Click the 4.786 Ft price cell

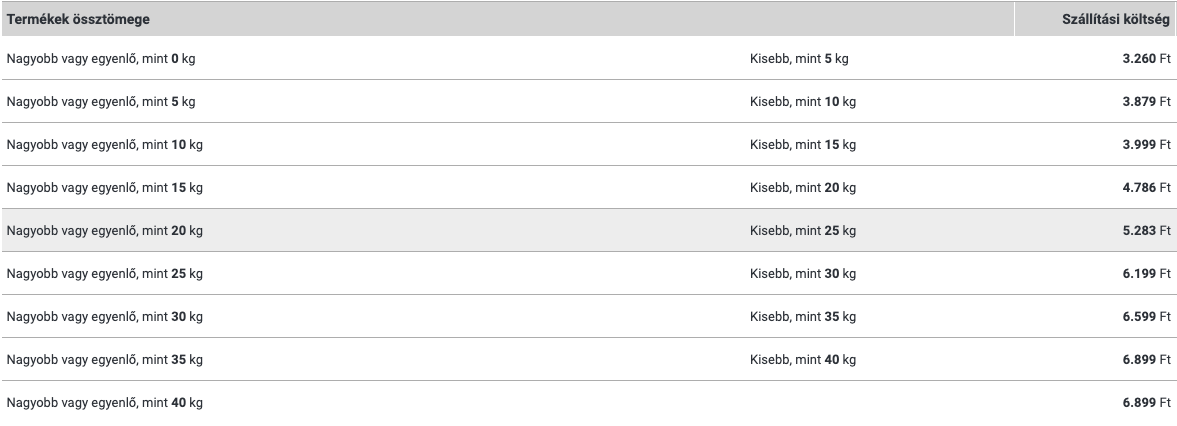tap(1146, 188)
